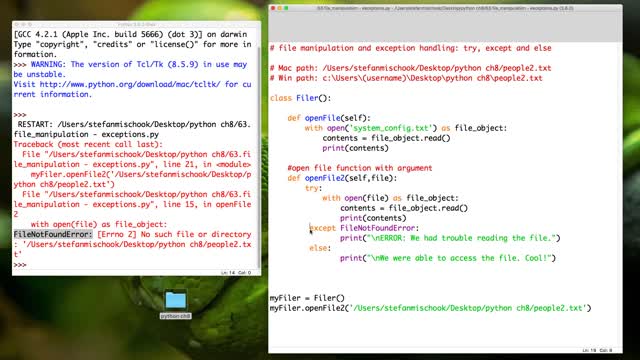
Task: Click 'print(contents)' inside openFile method
Action: point(355,148)
